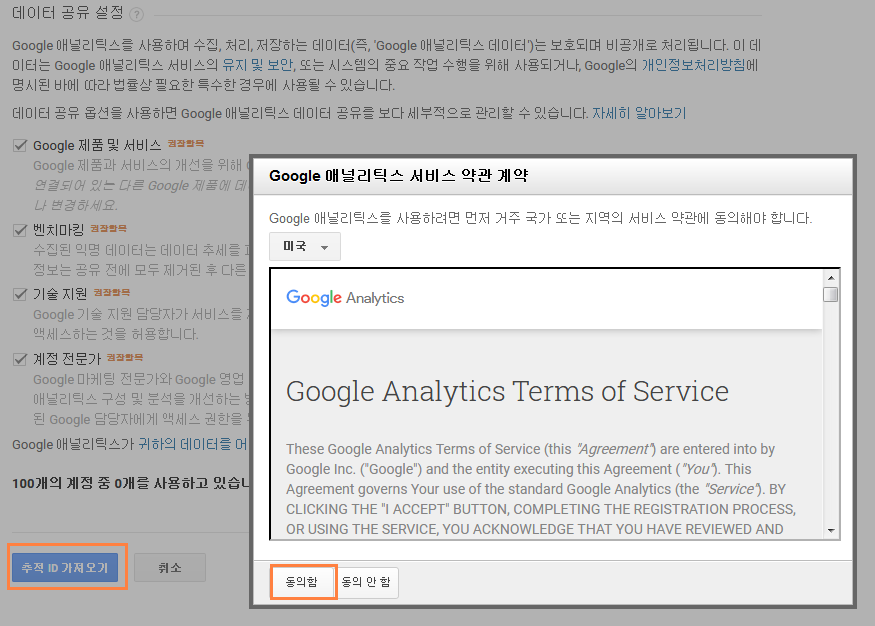
Task: Disable the 기술 지원 checkbox
Action: coord(20,294)
